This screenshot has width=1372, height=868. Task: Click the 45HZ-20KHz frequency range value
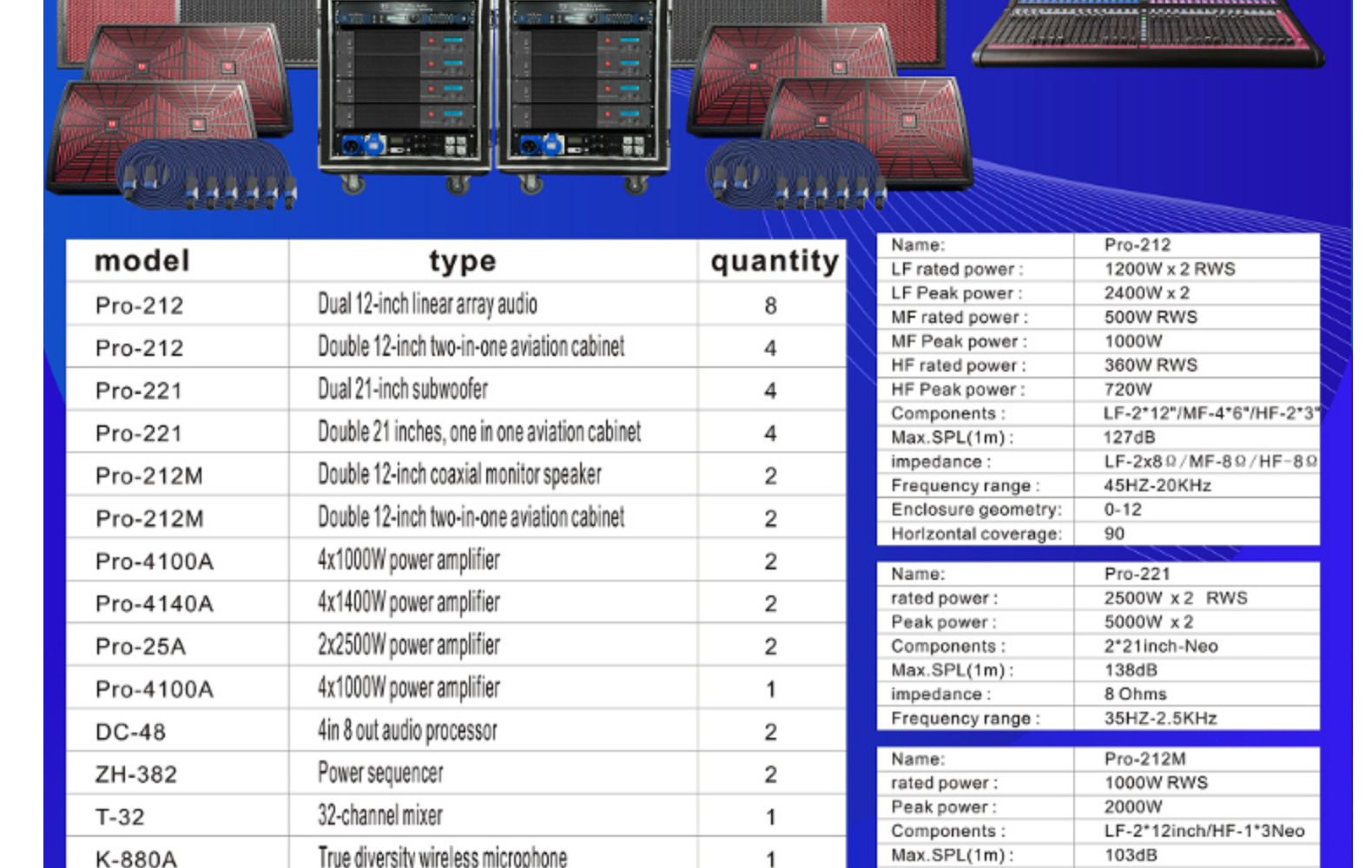1157,485
